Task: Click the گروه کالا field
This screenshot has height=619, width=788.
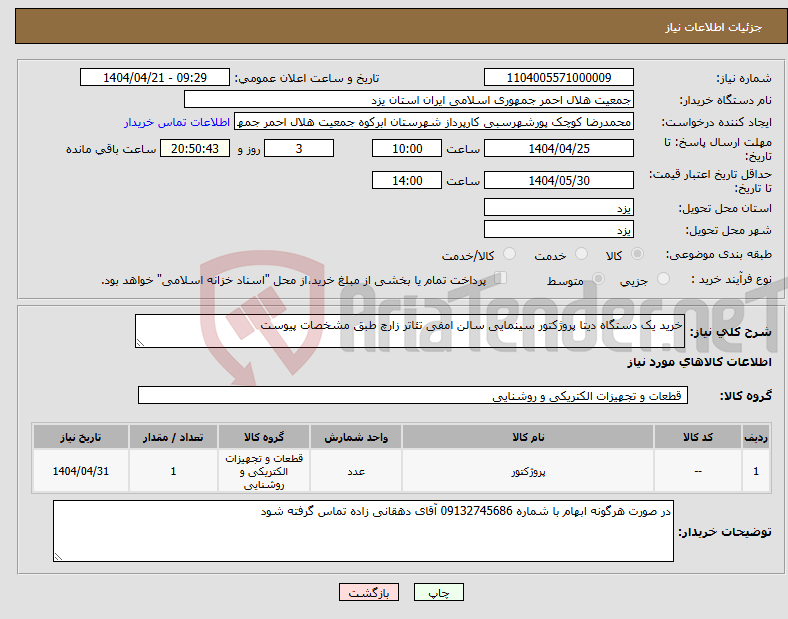Action: [413, 395]
